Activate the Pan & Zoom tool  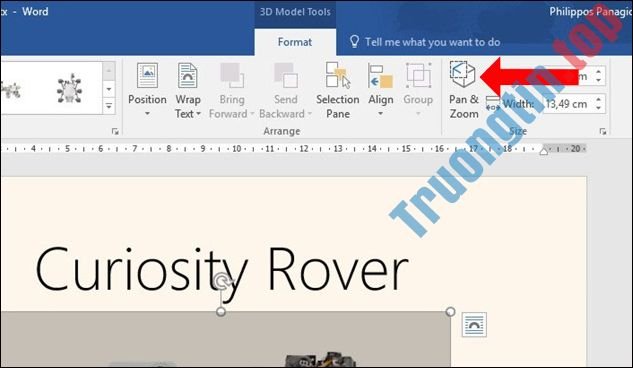[x=463, y=90]
